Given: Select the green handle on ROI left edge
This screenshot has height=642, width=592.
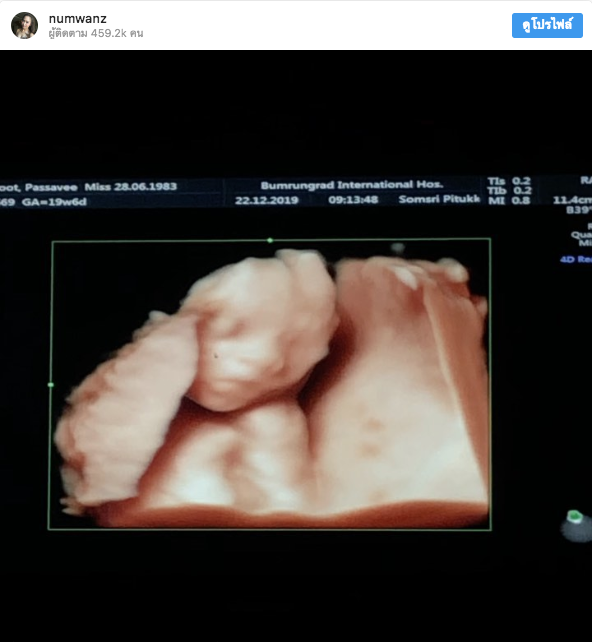Looking at the screenshot, I should pos(51,385).
